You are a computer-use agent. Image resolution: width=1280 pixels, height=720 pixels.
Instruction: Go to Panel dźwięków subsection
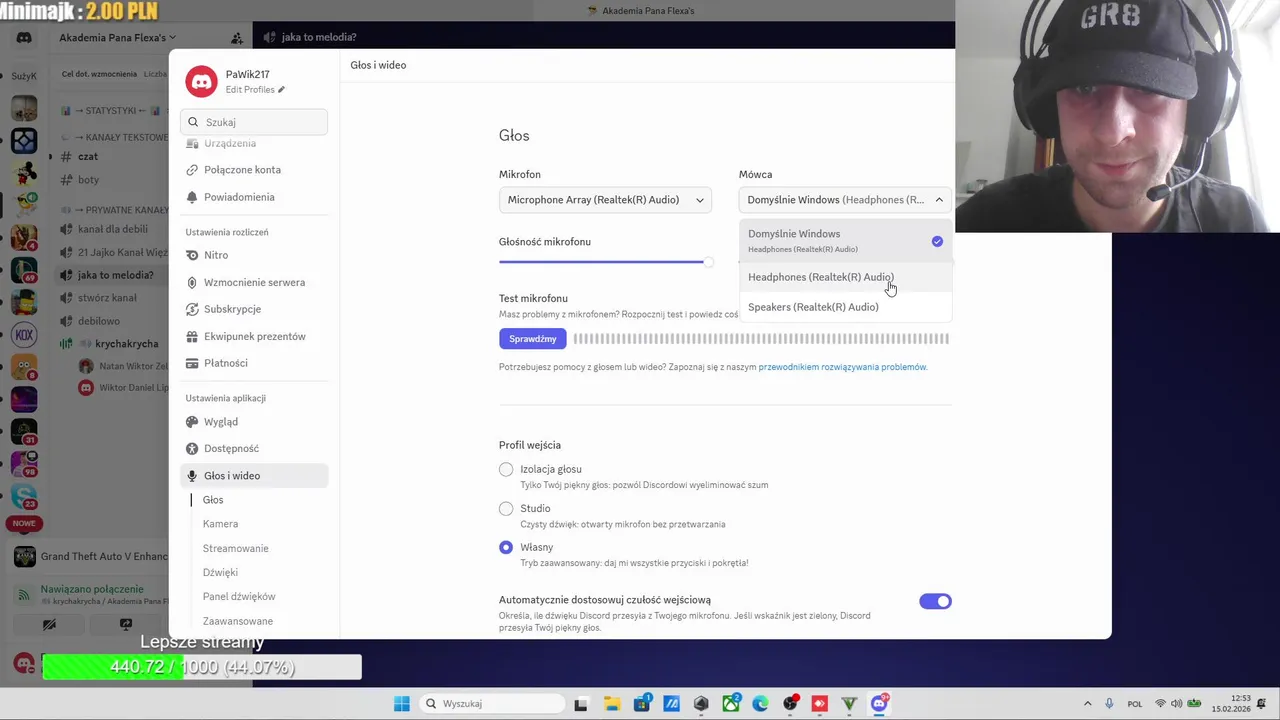(x=239, y=596)
